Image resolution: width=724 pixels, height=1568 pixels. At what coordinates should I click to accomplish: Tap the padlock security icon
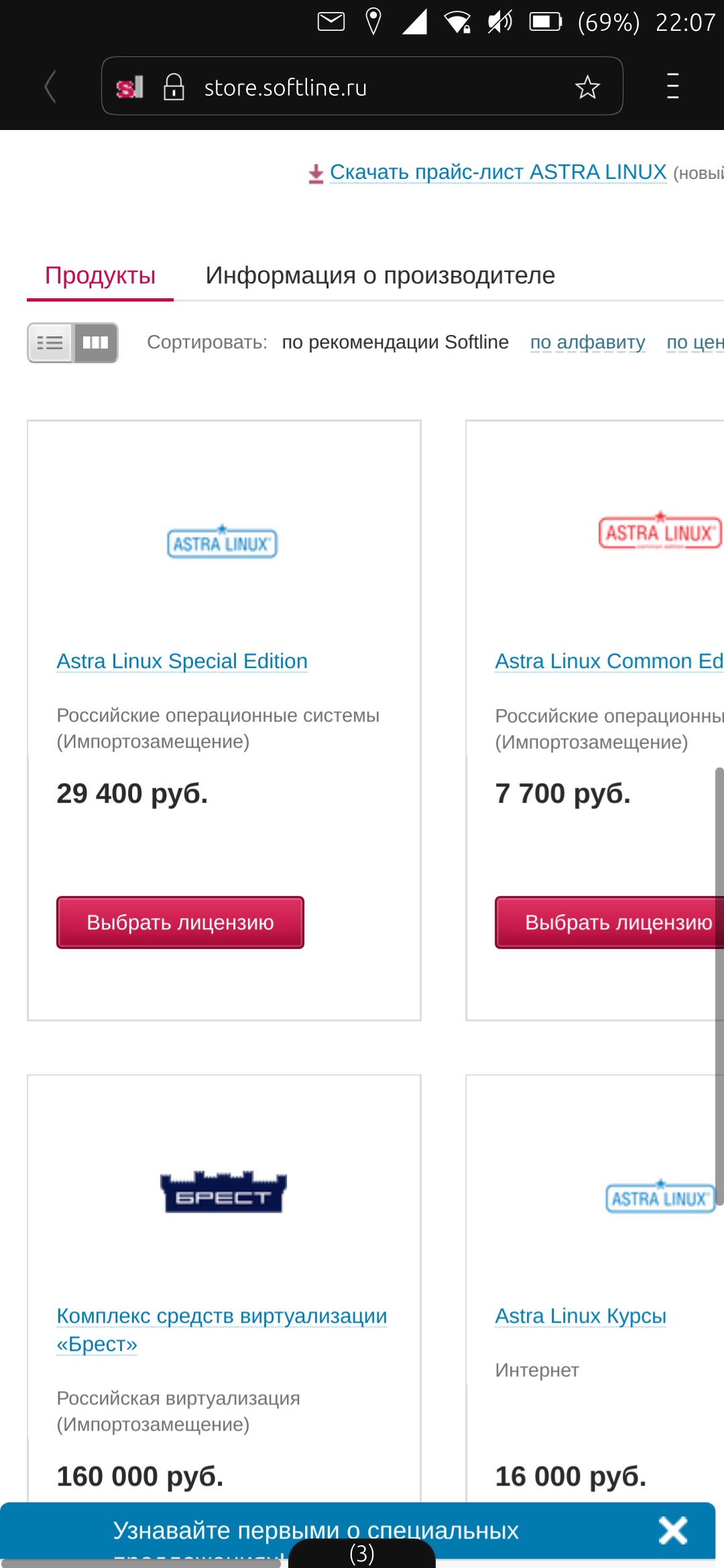click(174, 87)
